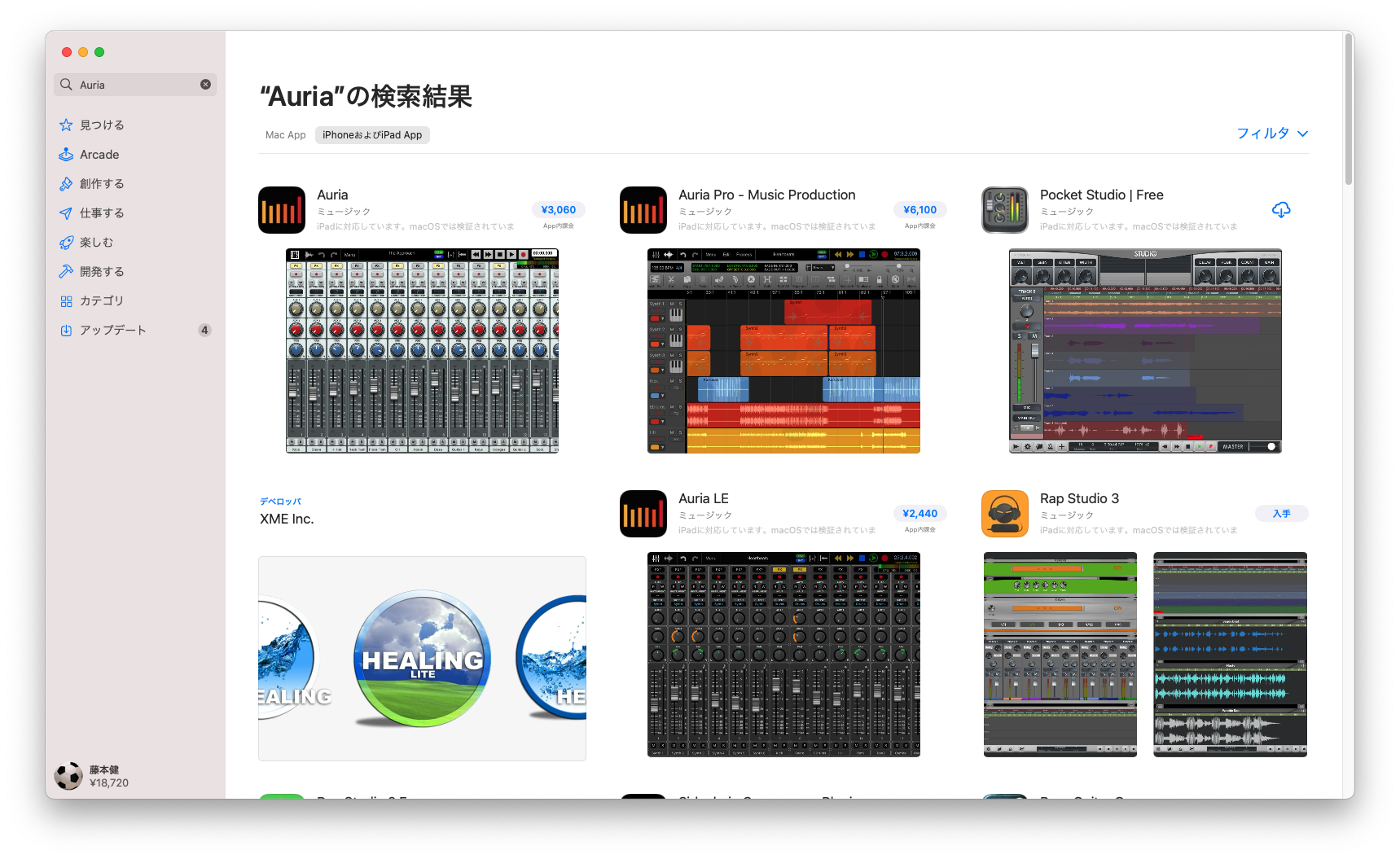Open the Auria app icon
Viewport: 1400px width, 859px height.
[282, 210]
